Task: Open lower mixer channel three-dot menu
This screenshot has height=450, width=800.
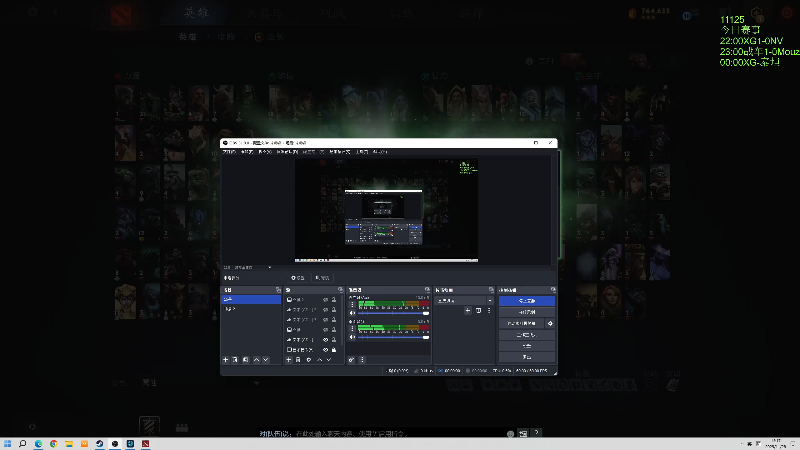Action: click(x=352, y=329)
